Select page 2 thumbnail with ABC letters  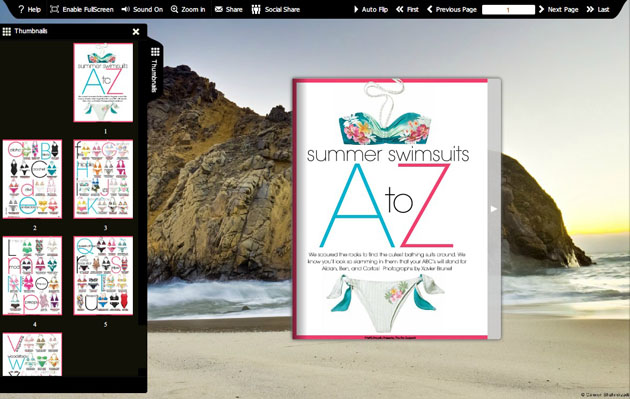point(33,179)
